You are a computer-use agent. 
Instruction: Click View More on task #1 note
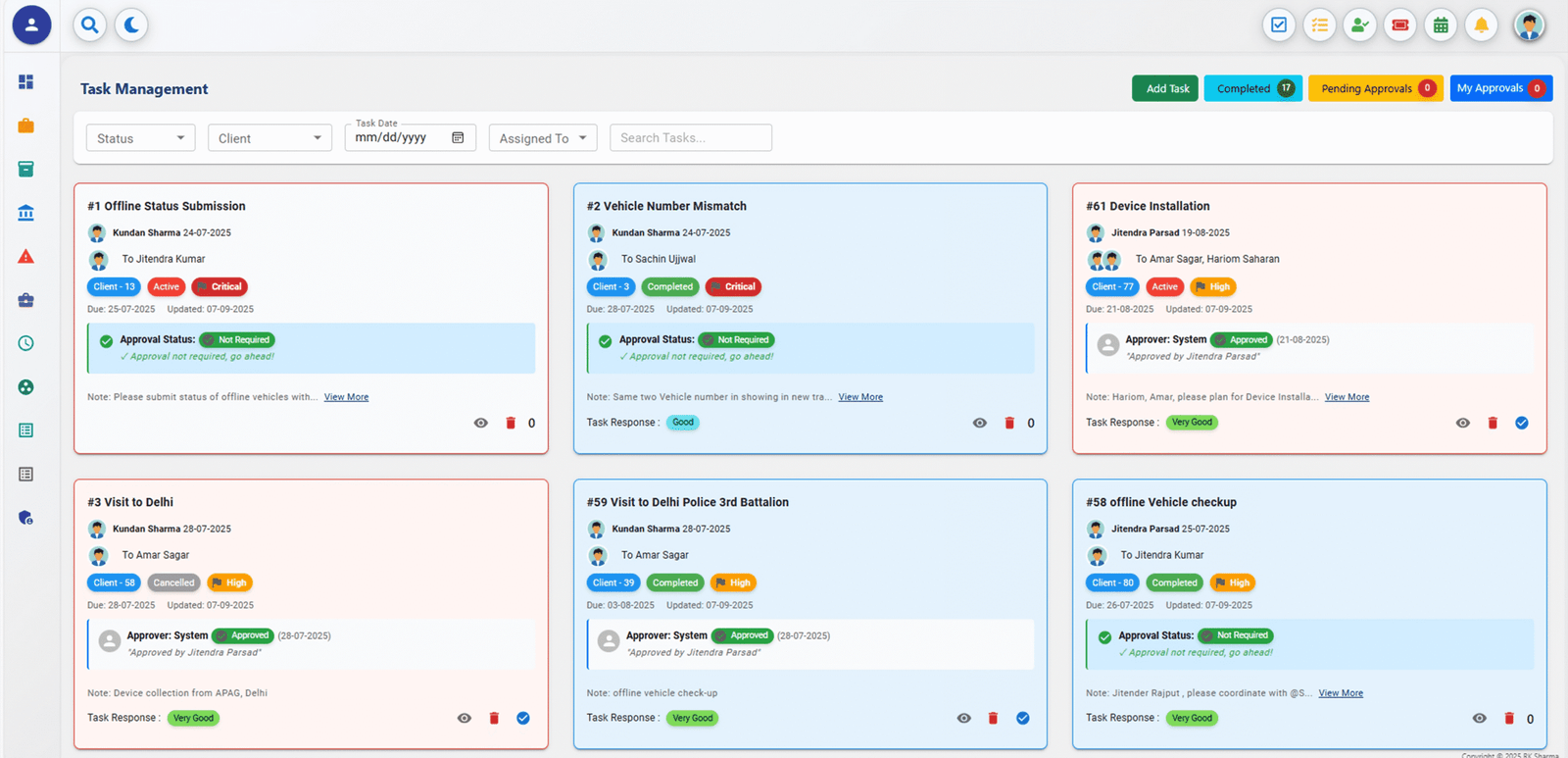pos(346,397)
